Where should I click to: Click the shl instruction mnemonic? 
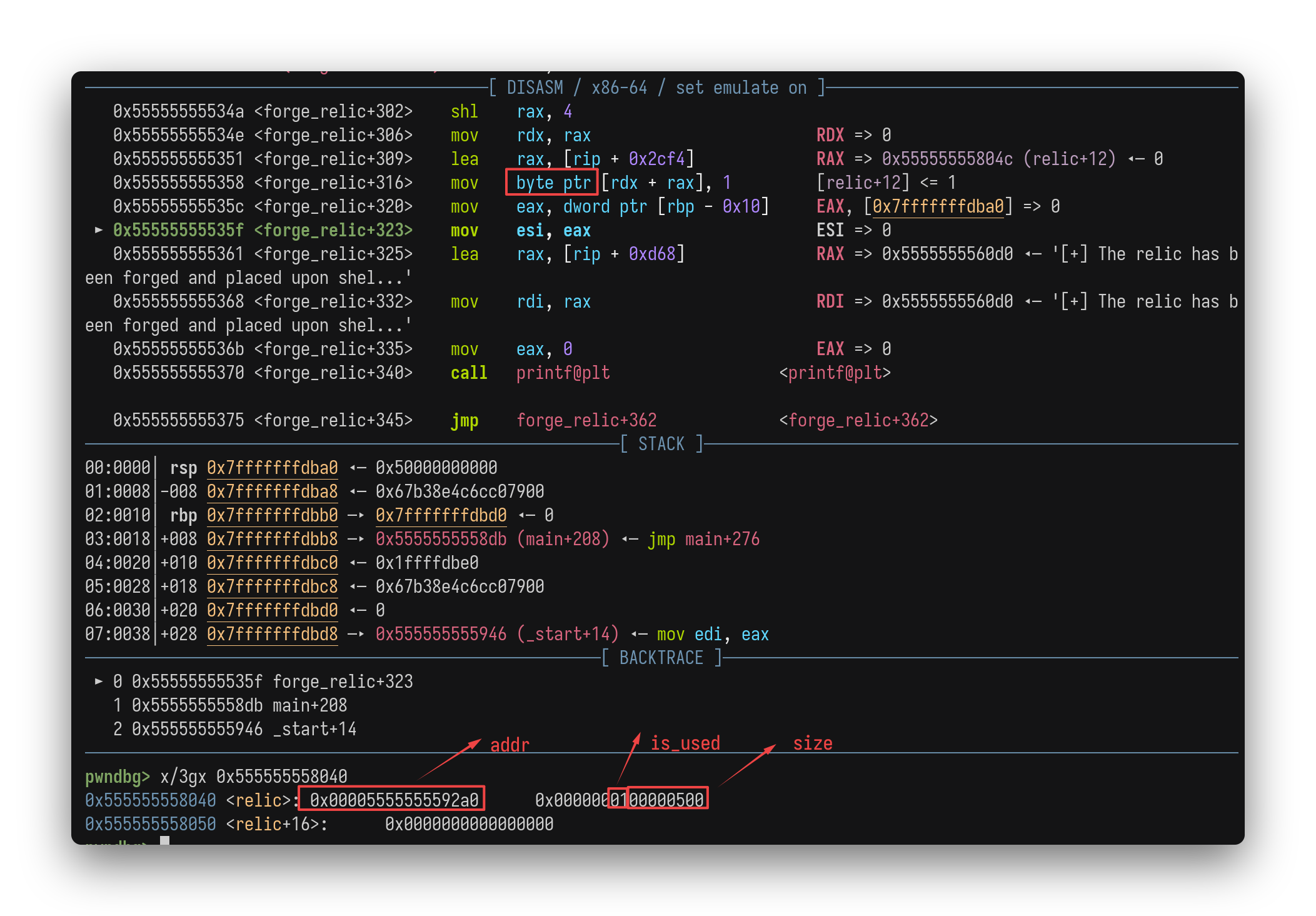point(465,111)
